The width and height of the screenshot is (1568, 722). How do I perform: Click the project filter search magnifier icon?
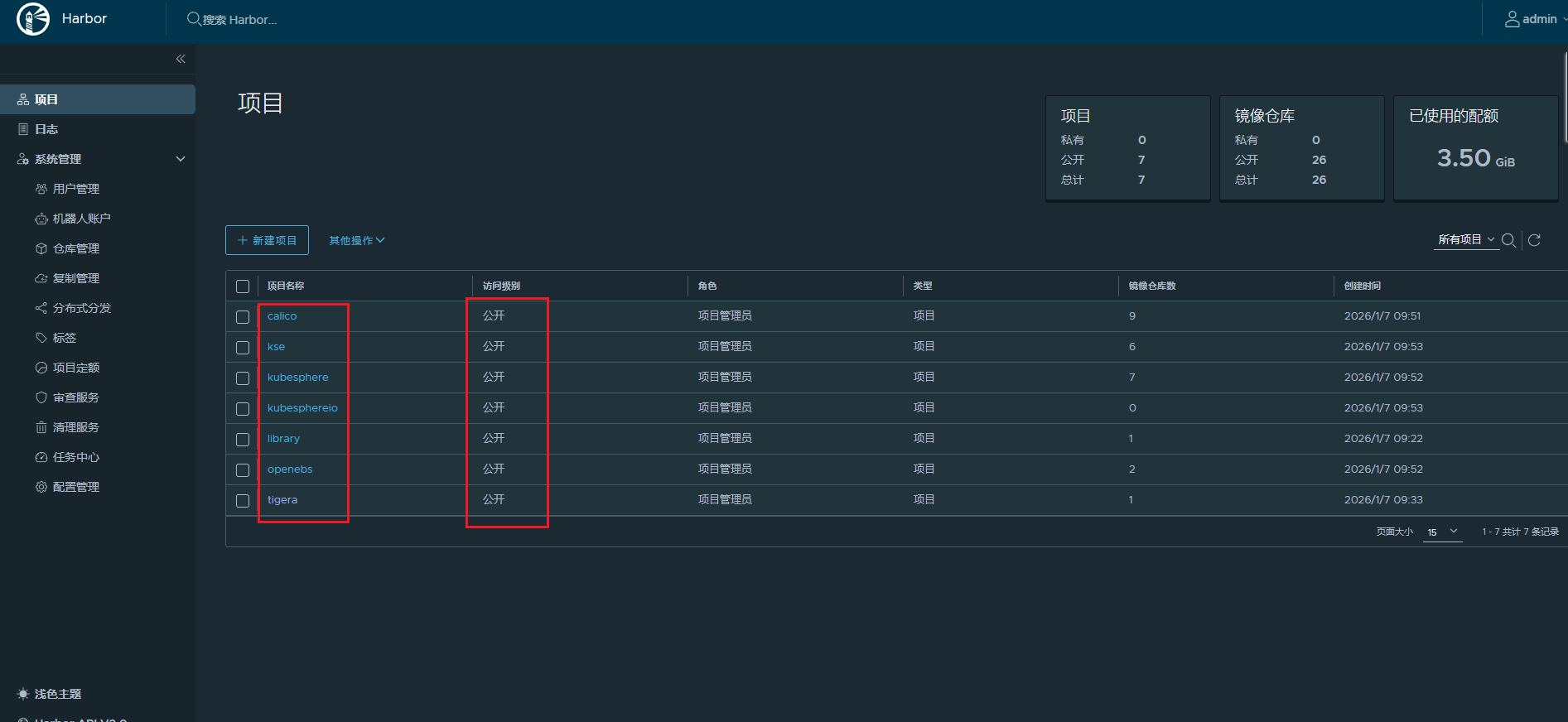click(x=1509, y=240)
